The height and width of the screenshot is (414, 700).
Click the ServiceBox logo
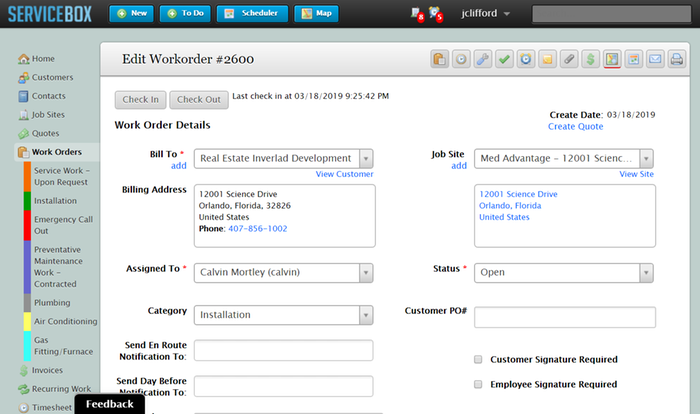[50, 14]
